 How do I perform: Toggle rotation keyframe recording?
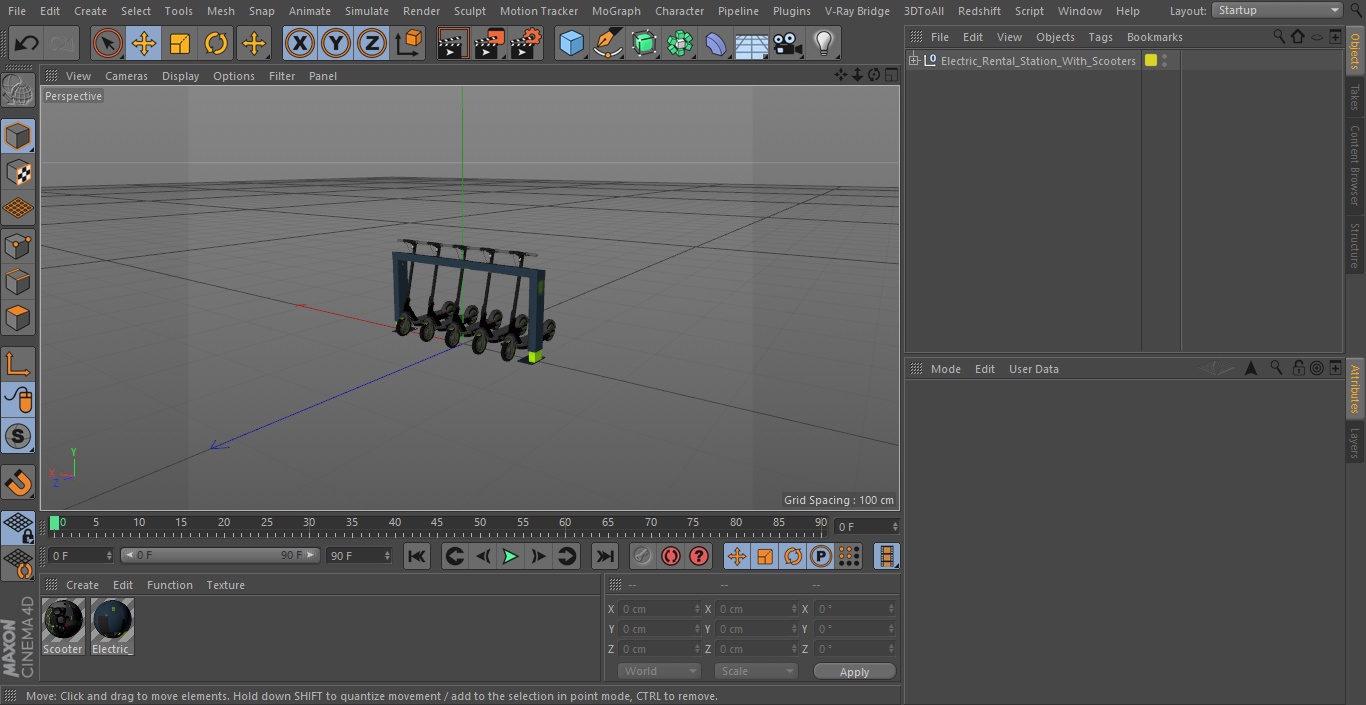[x=793, y=556]
